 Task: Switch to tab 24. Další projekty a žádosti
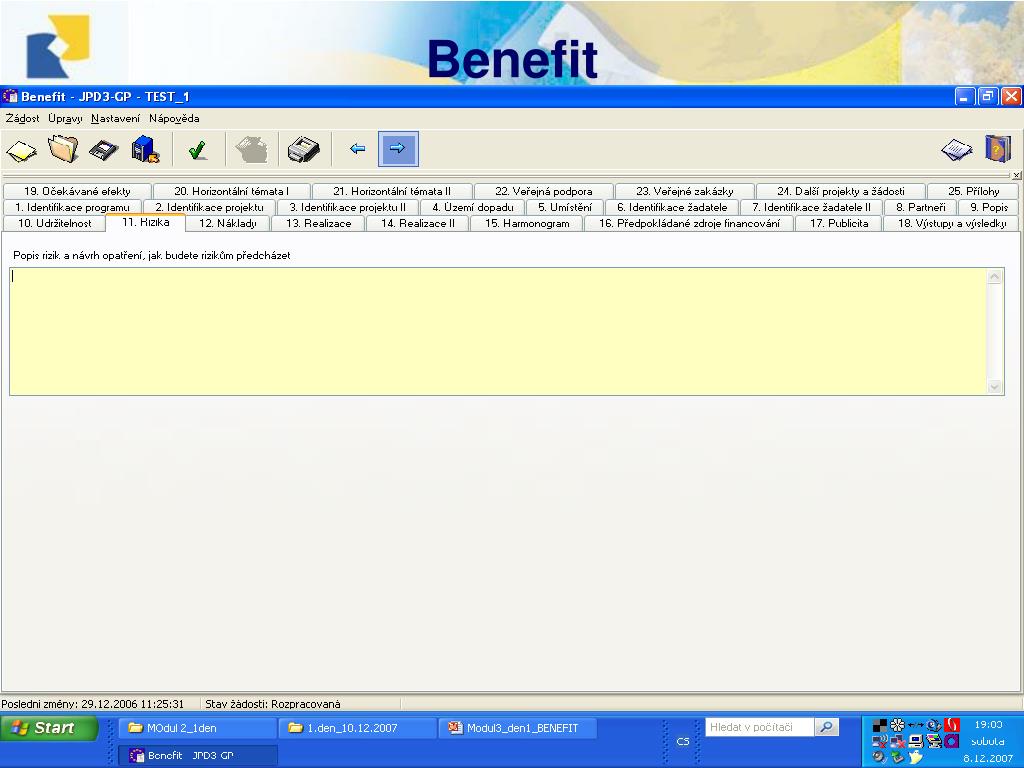[840, 191]
